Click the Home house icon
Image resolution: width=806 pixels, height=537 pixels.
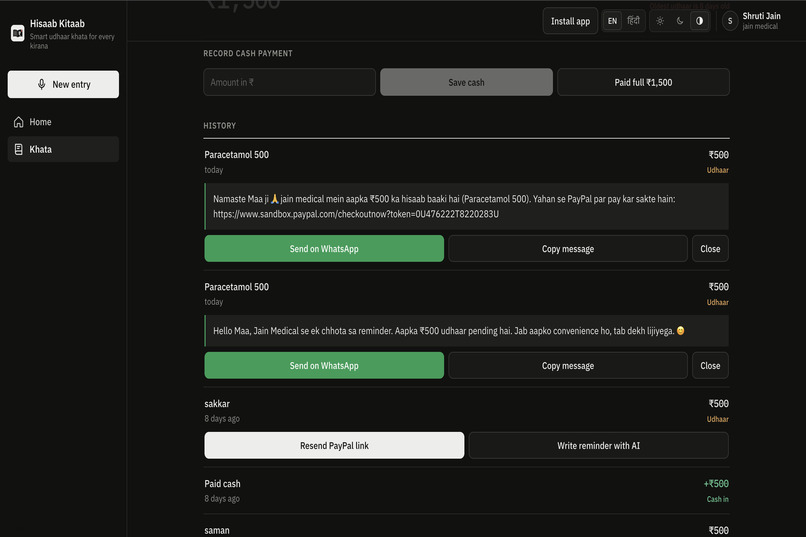[x=19, y=122]
